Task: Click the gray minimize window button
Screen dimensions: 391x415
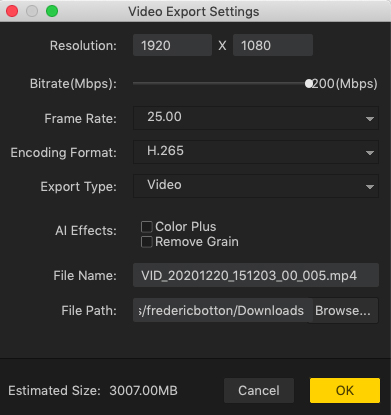Action: coord(32,11)
